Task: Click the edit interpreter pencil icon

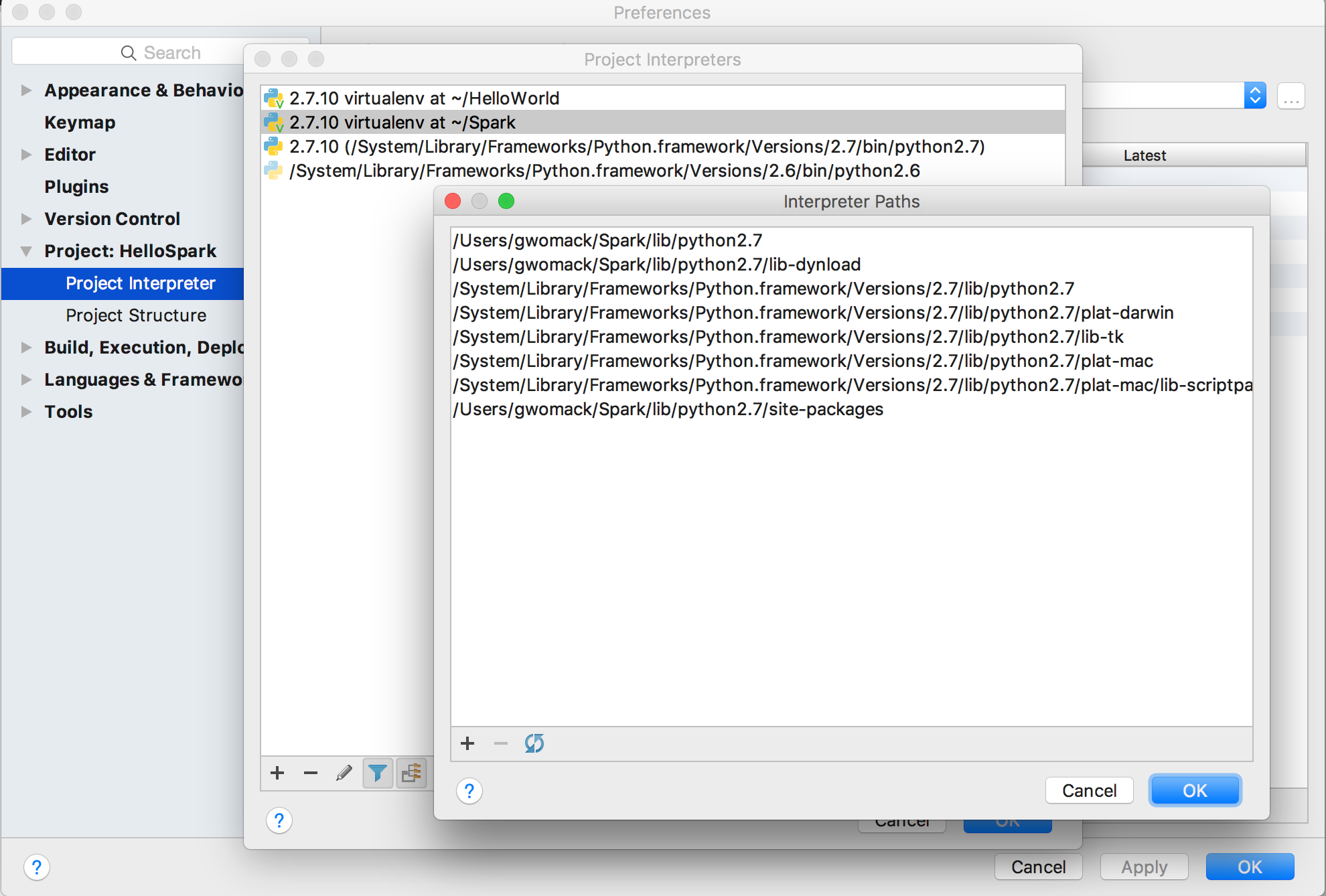Action: tap(344, 773)
